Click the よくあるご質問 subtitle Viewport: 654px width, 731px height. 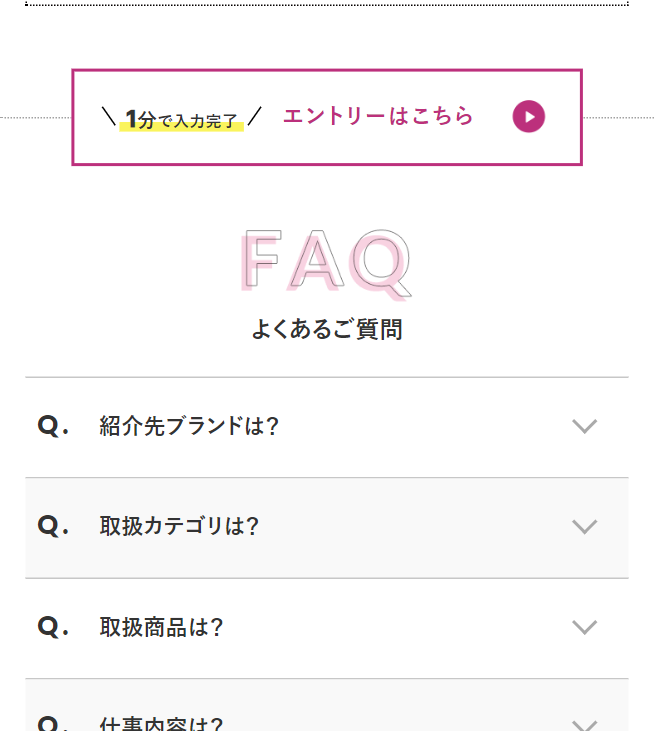click(327, 330)
